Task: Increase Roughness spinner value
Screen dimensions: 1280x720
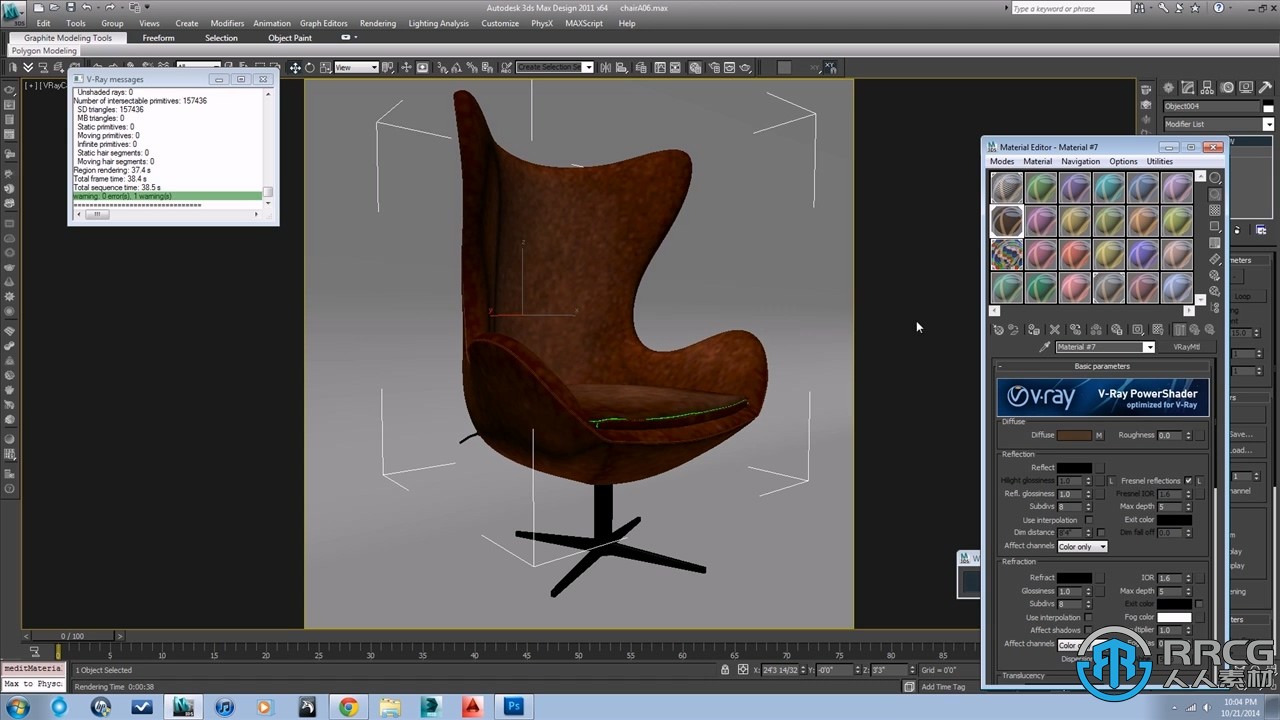Action: coord(1188,433)
